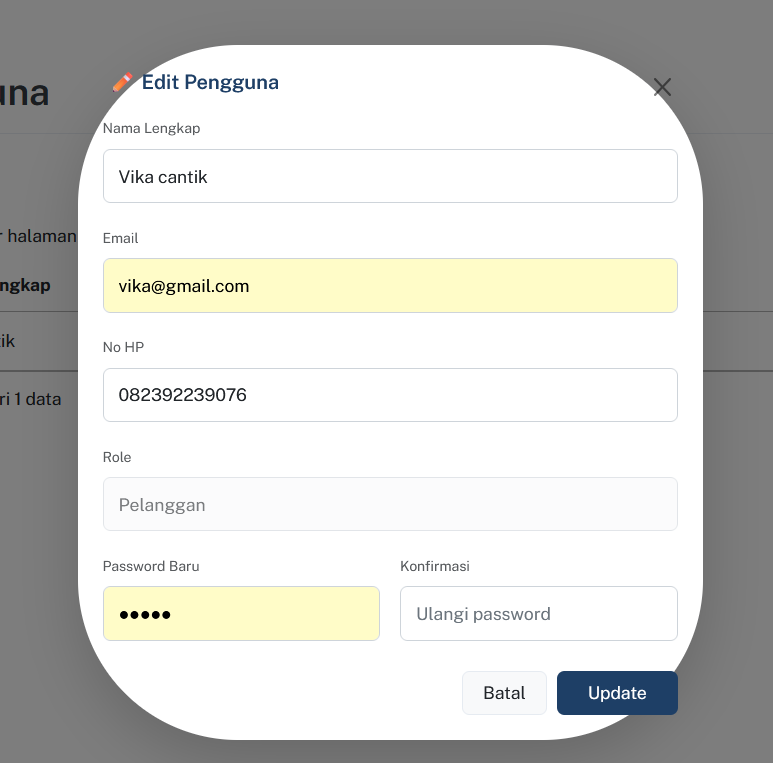Save changes with the Update button

617,693
